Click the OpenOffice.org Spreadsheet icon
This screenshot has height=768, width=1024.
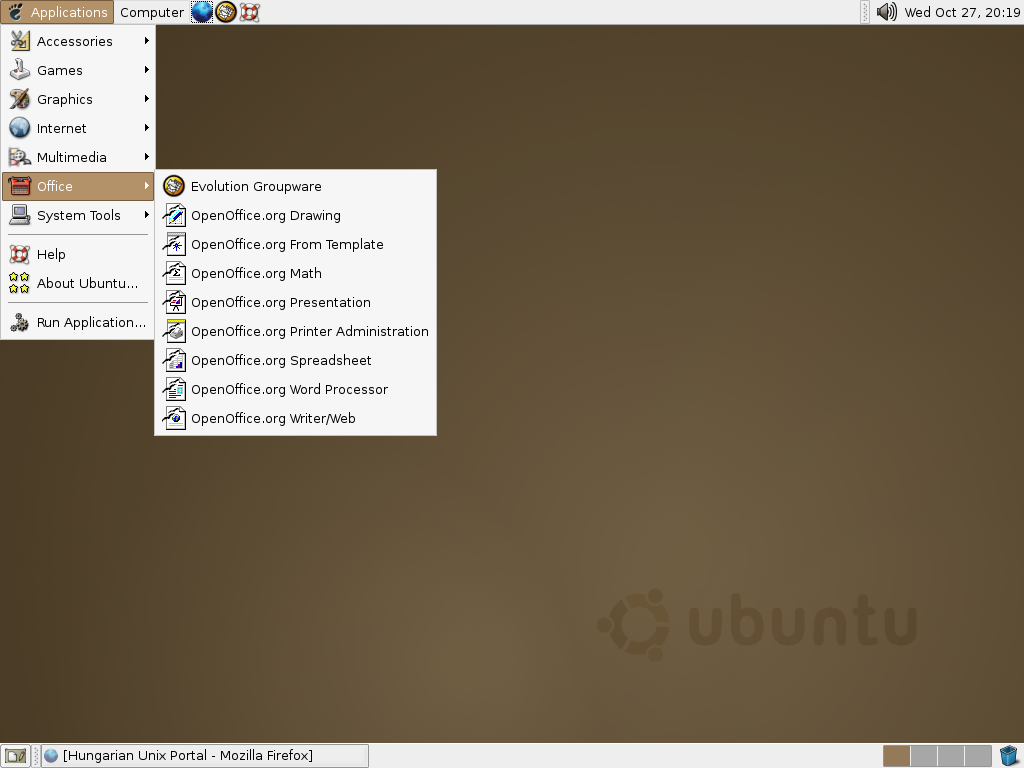coord(174,360)
